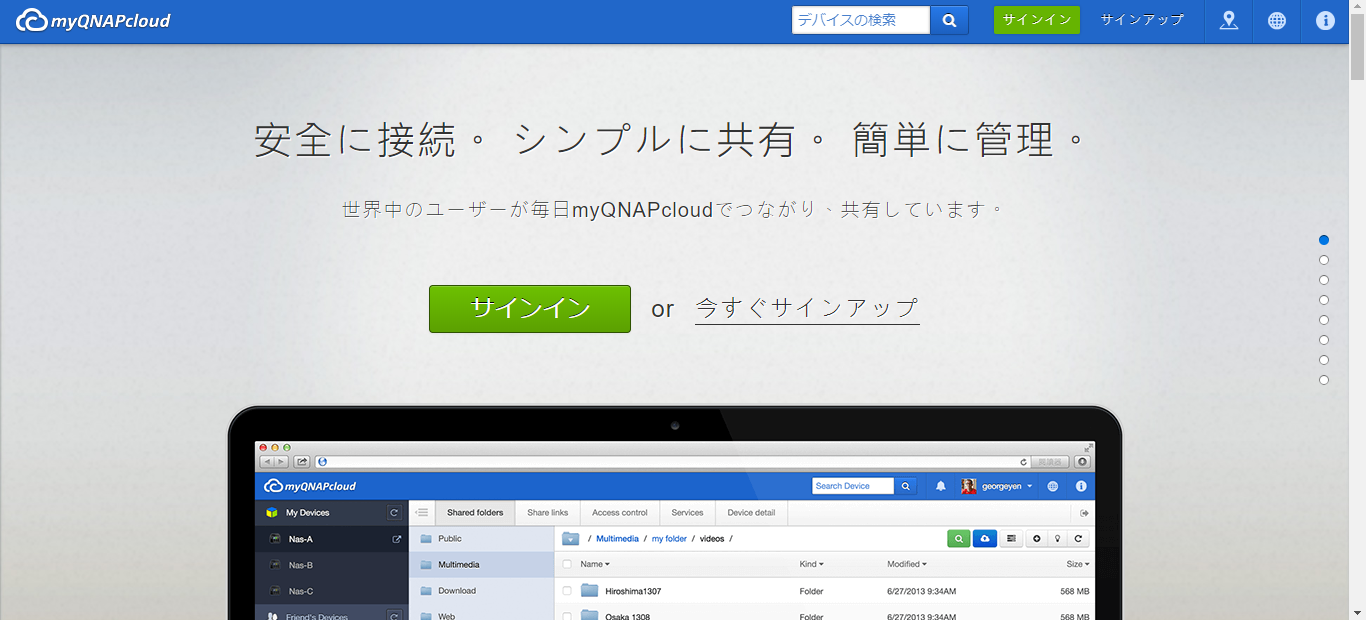The image size is (1366, 620).
Task: Switch to the Shared folders tab
Action: coord(475,513)
